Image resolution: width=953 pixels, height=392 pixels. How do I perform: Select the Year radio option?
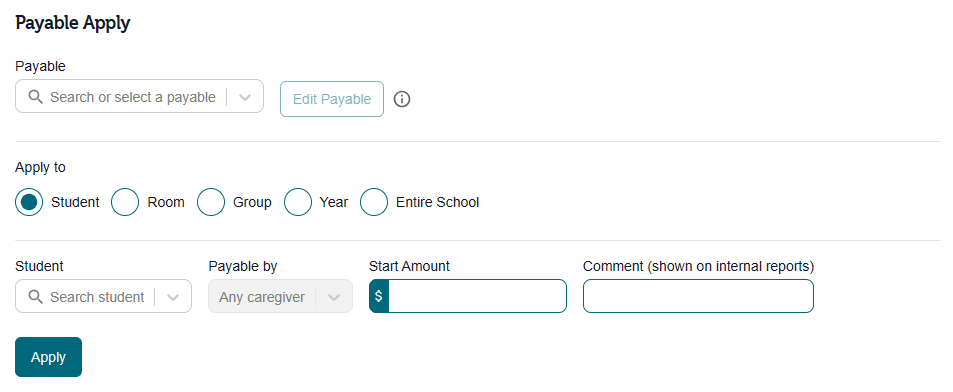(298, 202)
